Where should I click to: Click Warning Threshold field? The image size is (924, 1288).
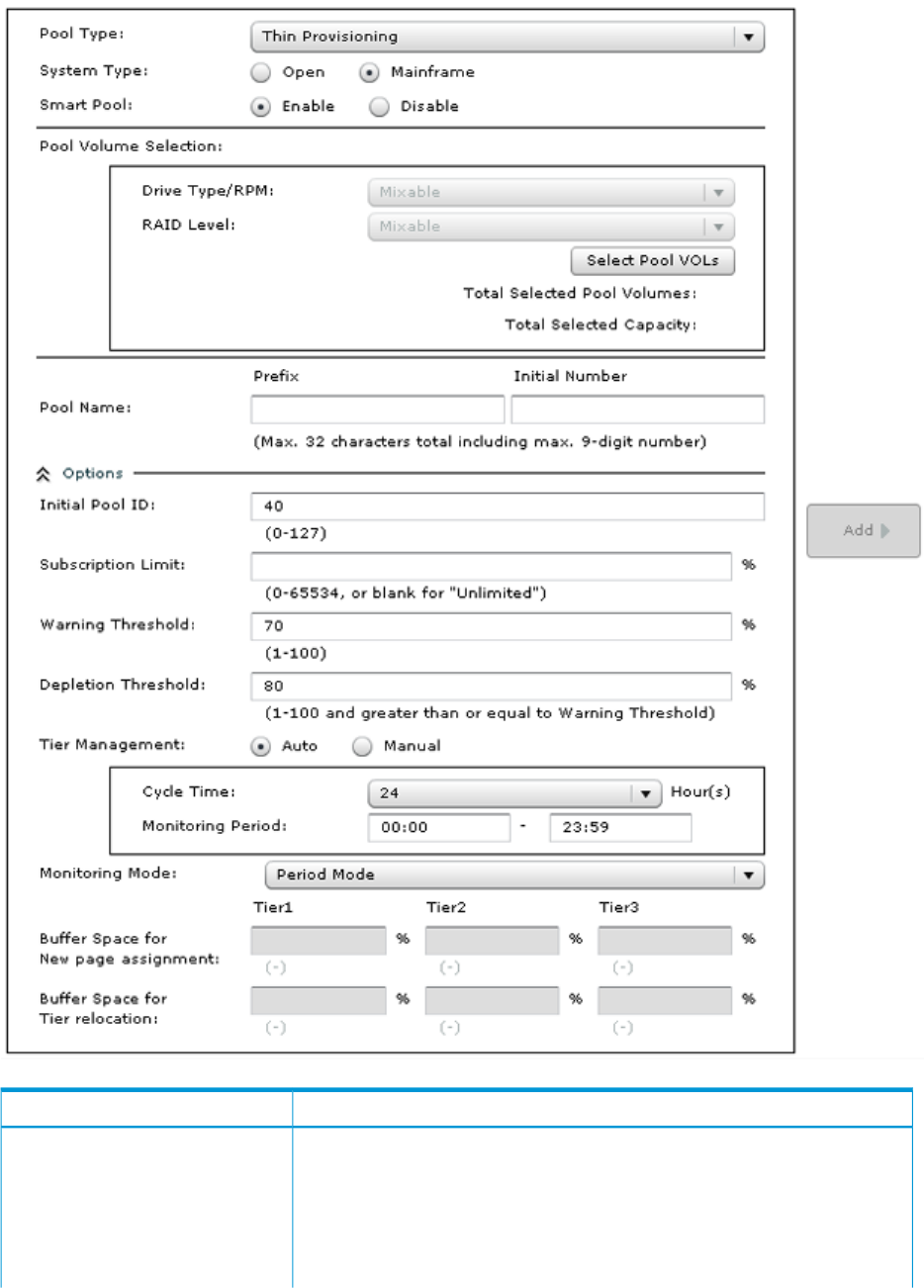point(492,625)
